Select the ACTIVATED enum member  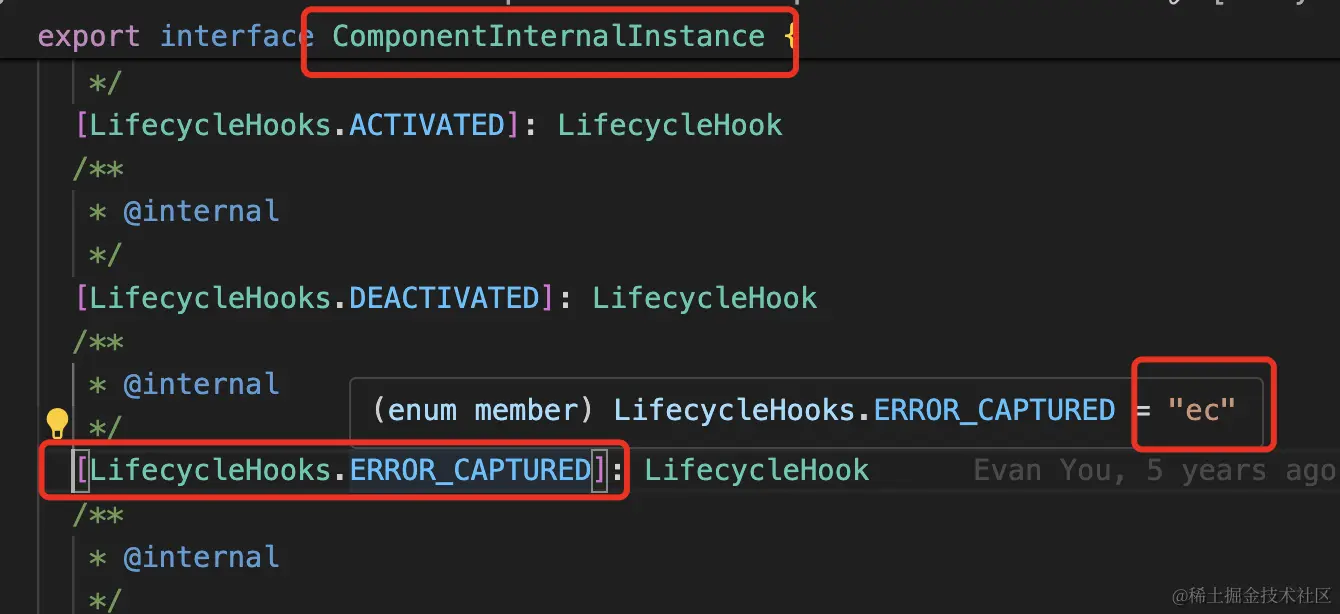(x=427, y=125)
